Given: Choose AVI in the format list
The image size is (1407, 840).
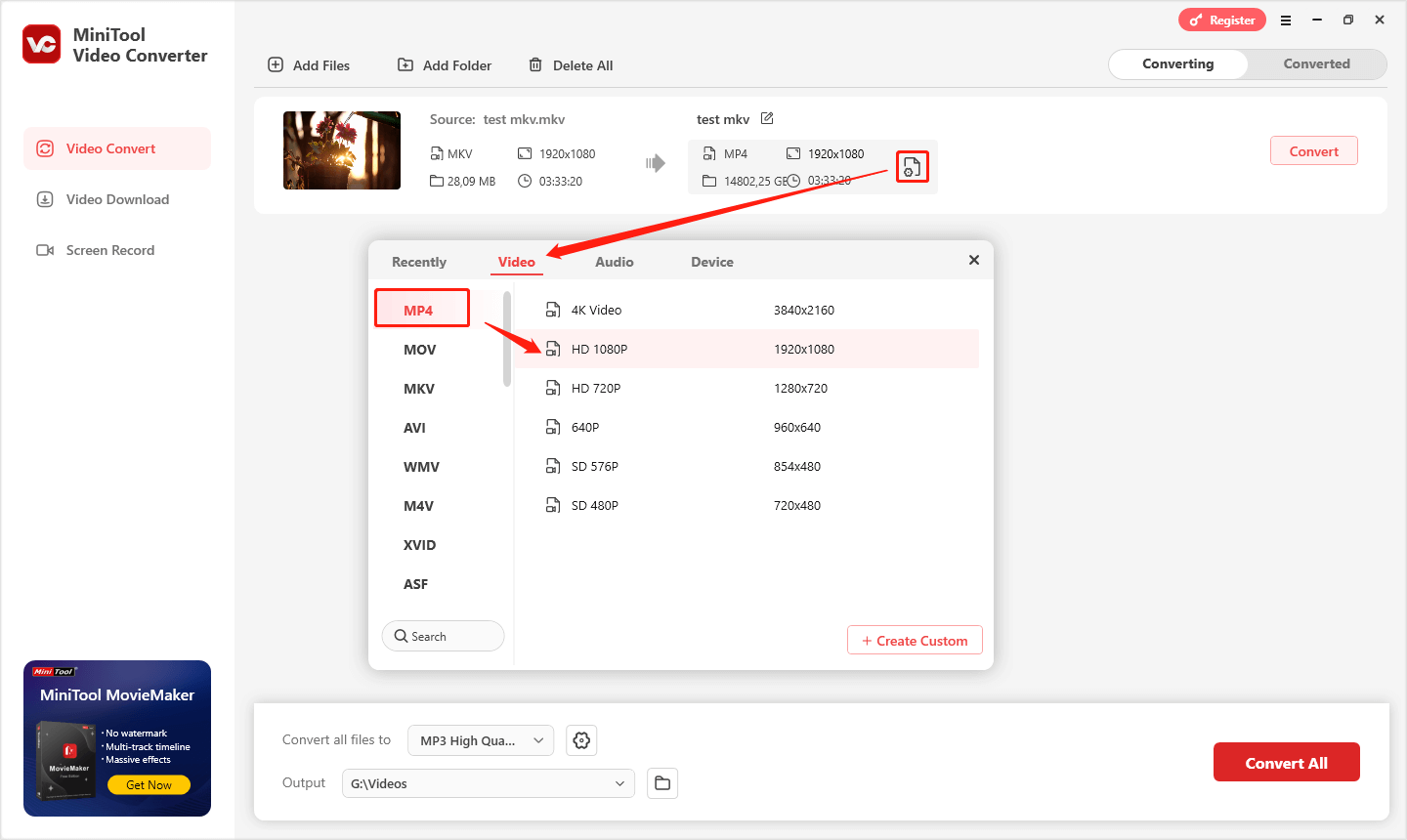Looking at the screenshot, I should [415, 428].
